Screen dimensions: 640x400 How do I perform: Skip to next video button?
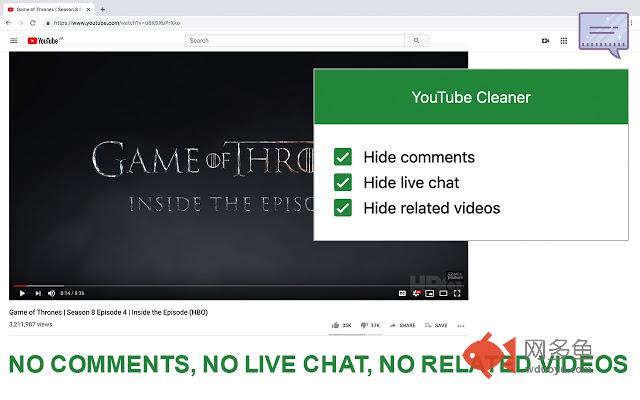[x=38, y=293]
